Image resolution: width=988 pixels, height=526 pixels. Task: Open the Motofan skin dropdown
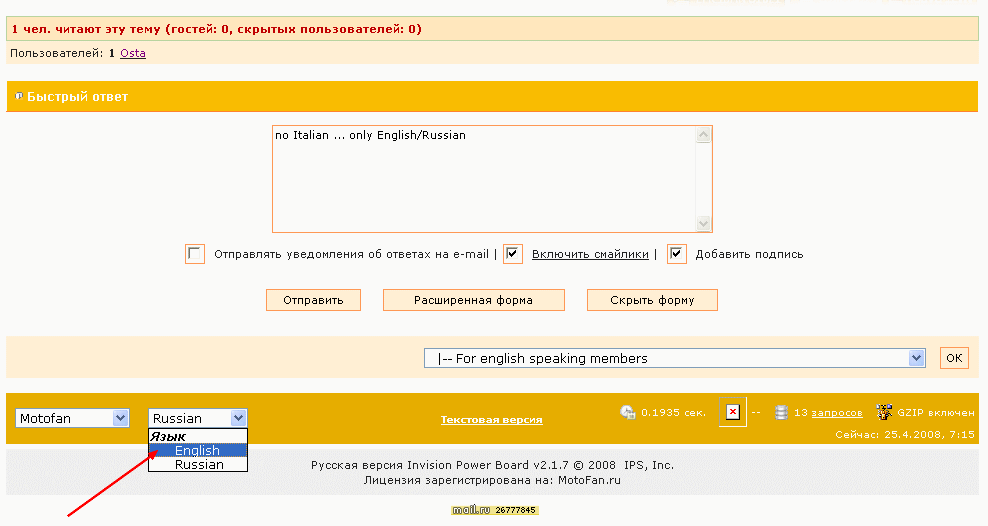(72, 418)
